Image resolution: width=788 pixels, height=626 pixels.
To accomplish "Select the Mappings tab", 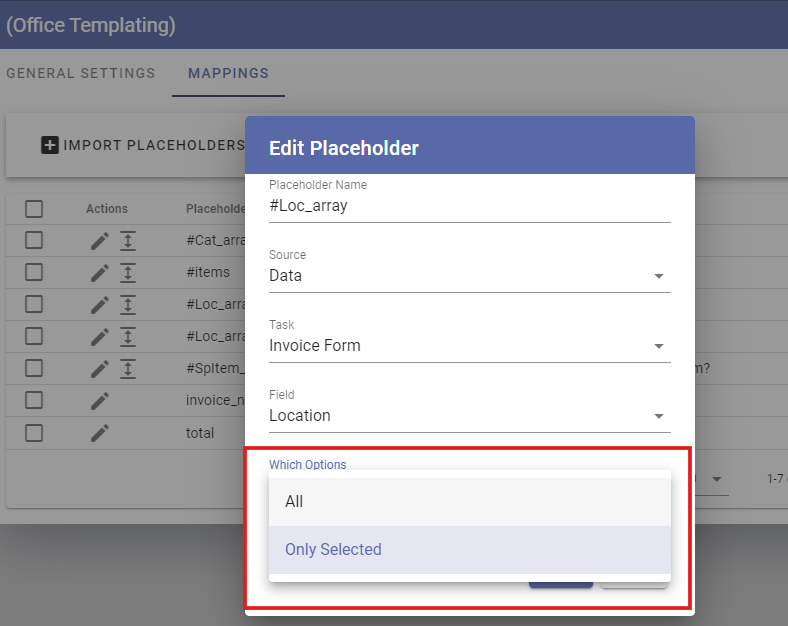I will [x=228, y=73].
